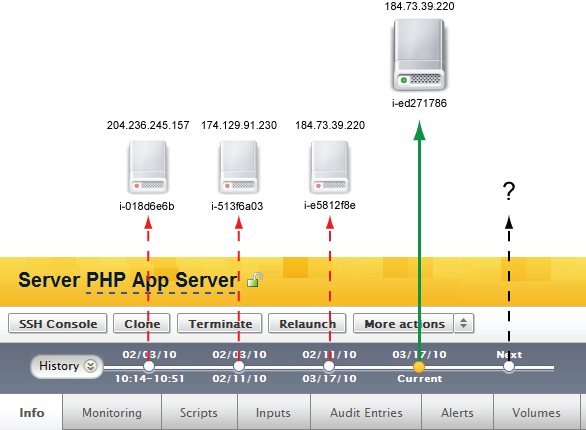
Task: Open the More actions dropdown arrows
Action: click(463, 324)
